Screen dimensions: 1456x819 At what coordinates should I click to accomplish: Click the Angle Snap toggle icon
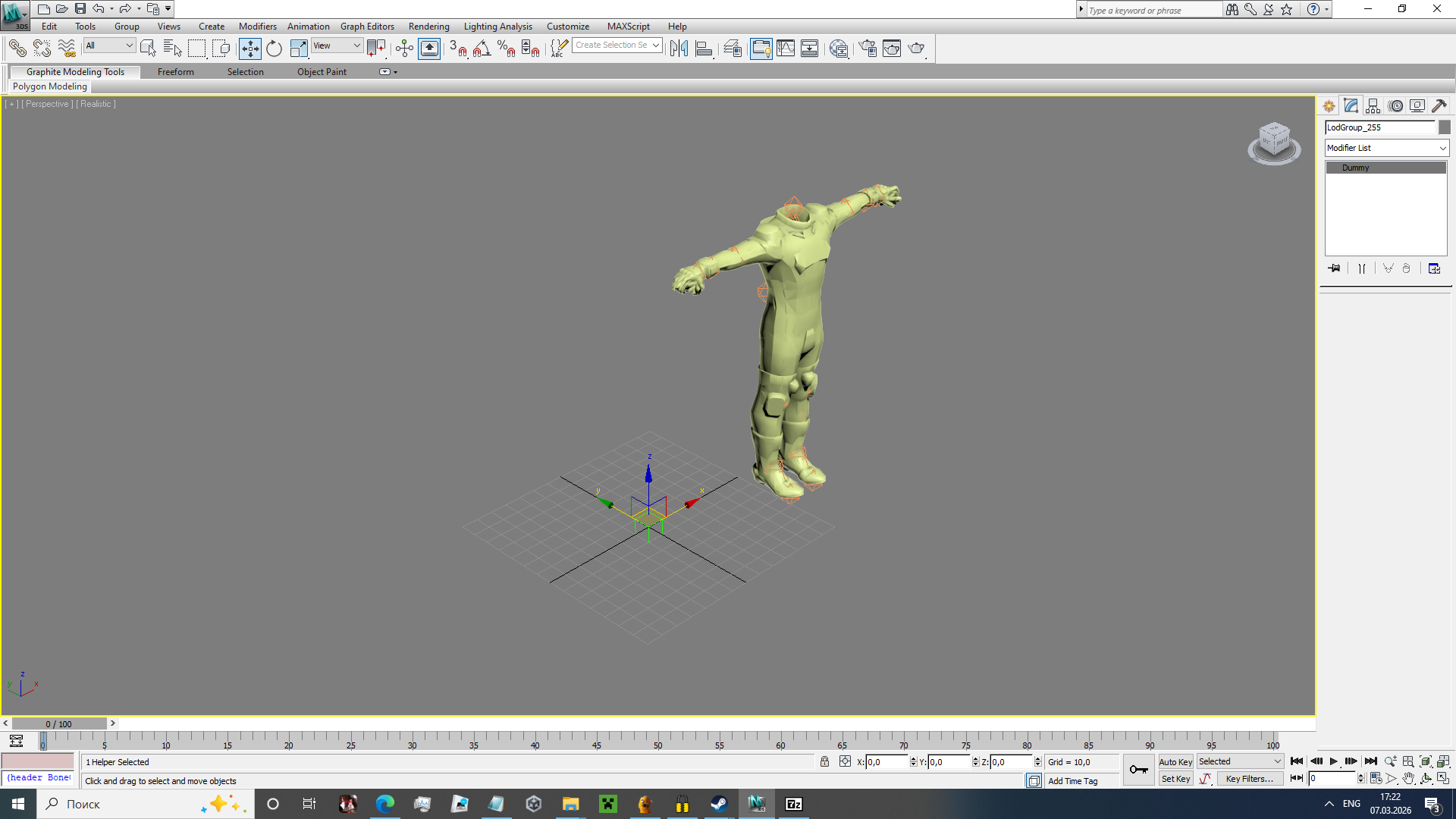pos(482,49)
